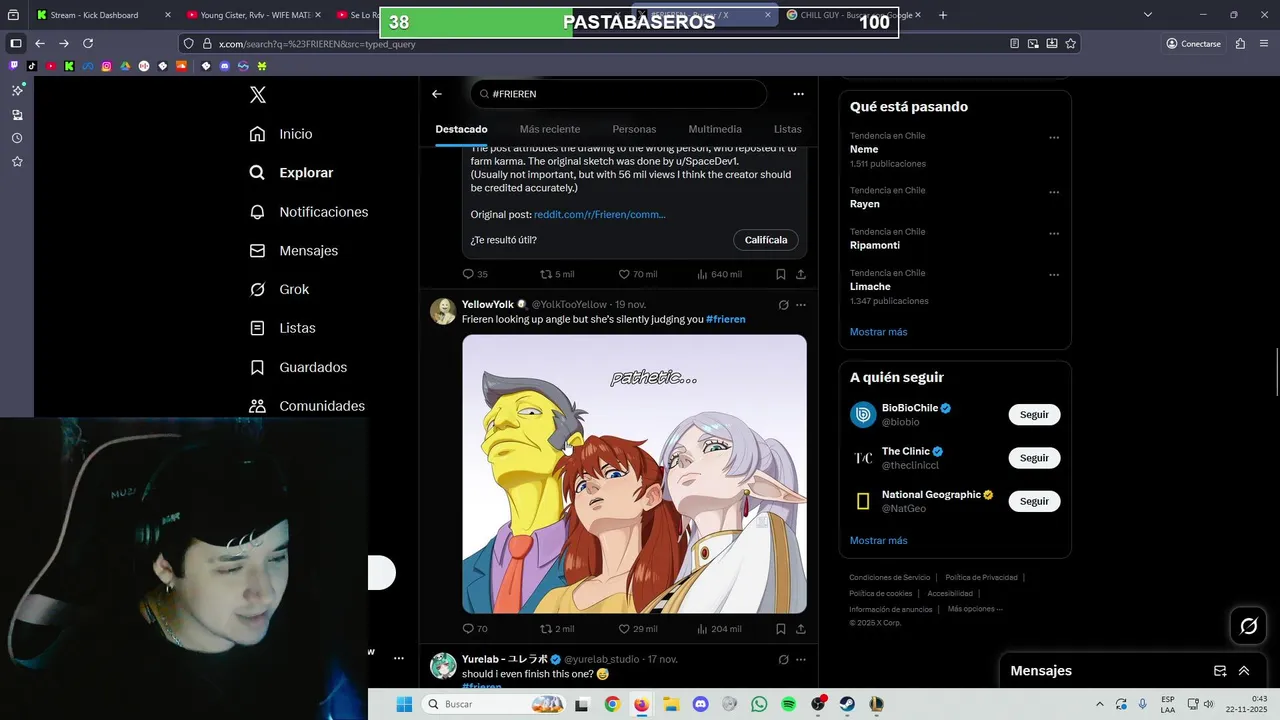Open the 'pathetic...' Frieren artwork image
1280x720 pixels.
[634, 474]
